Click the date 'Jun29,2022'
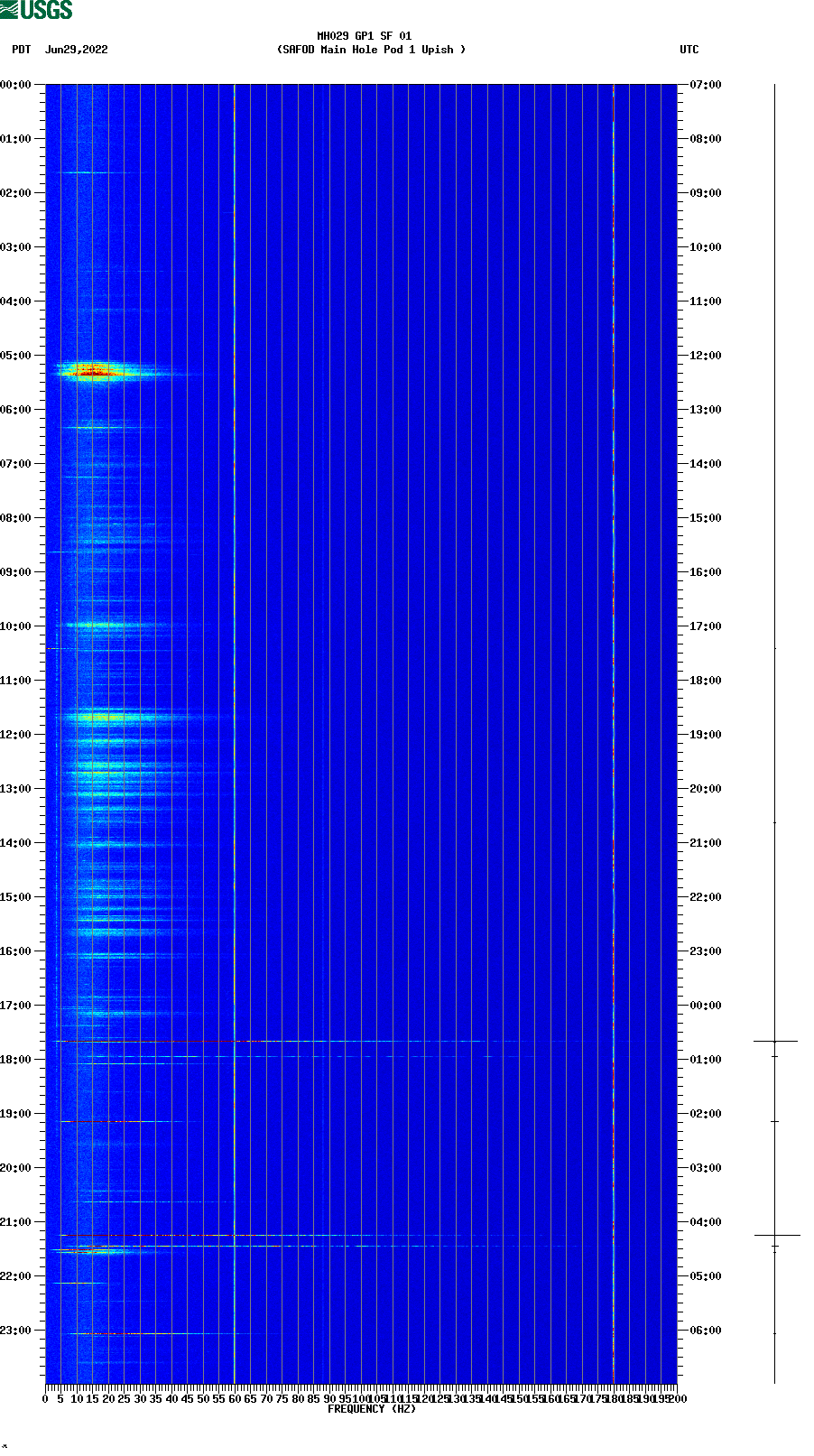The width and height of the screenshot is (814, 1456). [x=76, y=50]
